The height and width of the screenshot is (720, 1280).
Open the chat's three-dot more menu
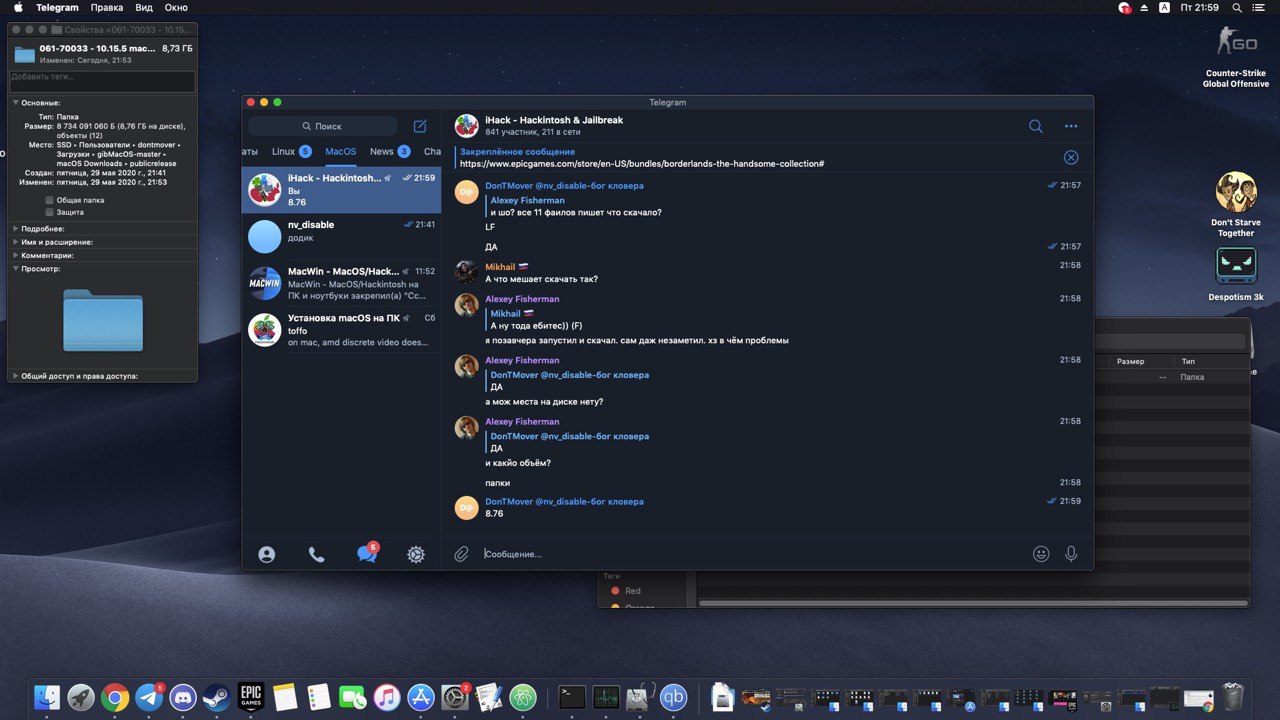1071,126
